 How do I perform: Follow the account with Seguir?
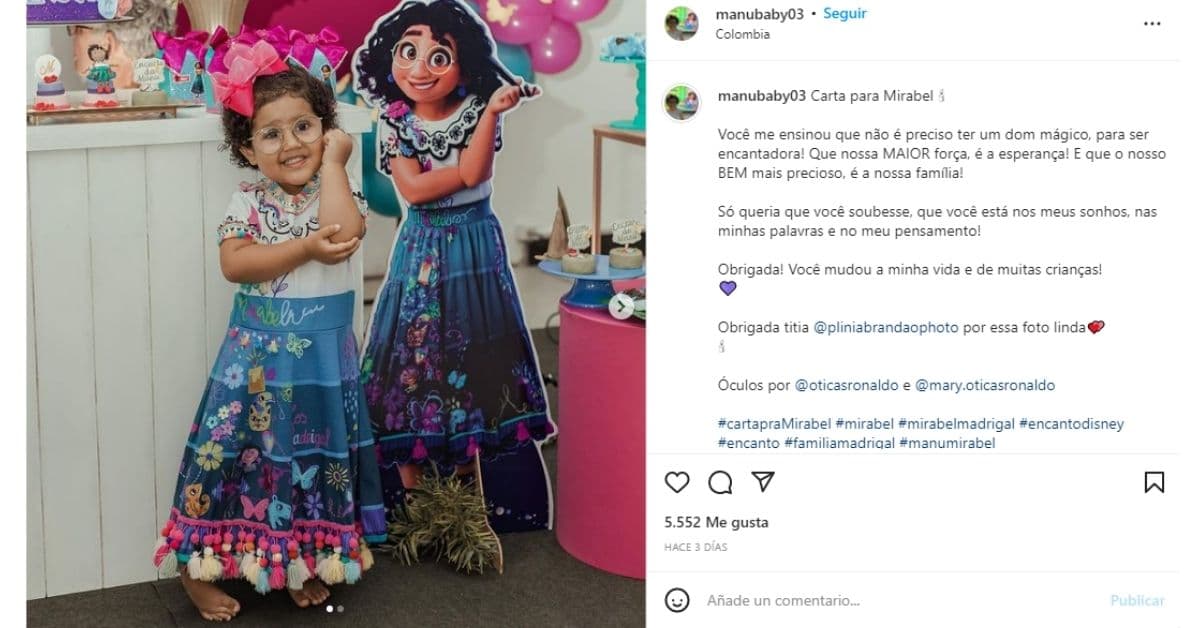point(845,14)
